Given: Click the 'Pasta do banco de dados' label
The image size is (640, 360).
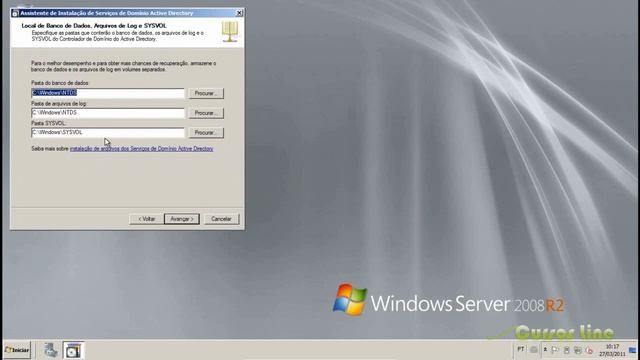Looking at the screenshot, I should (x=60, y=83).
